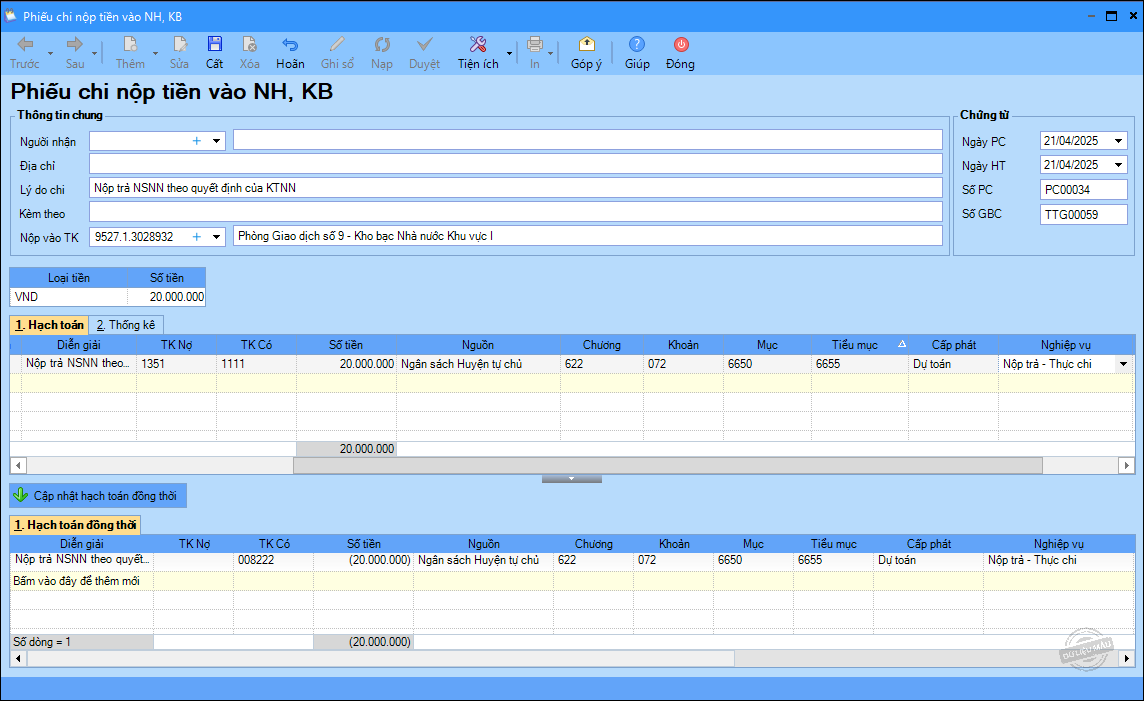This screenshot has width=1144, height=701.
Task: Expand the Tiện ích dropdown arrow
Action: pyautogui.click(x=509, y=54)
